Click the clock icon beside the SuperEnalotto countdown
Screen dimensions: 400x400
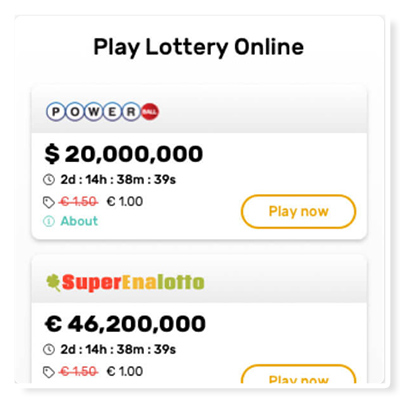[49, 350]
